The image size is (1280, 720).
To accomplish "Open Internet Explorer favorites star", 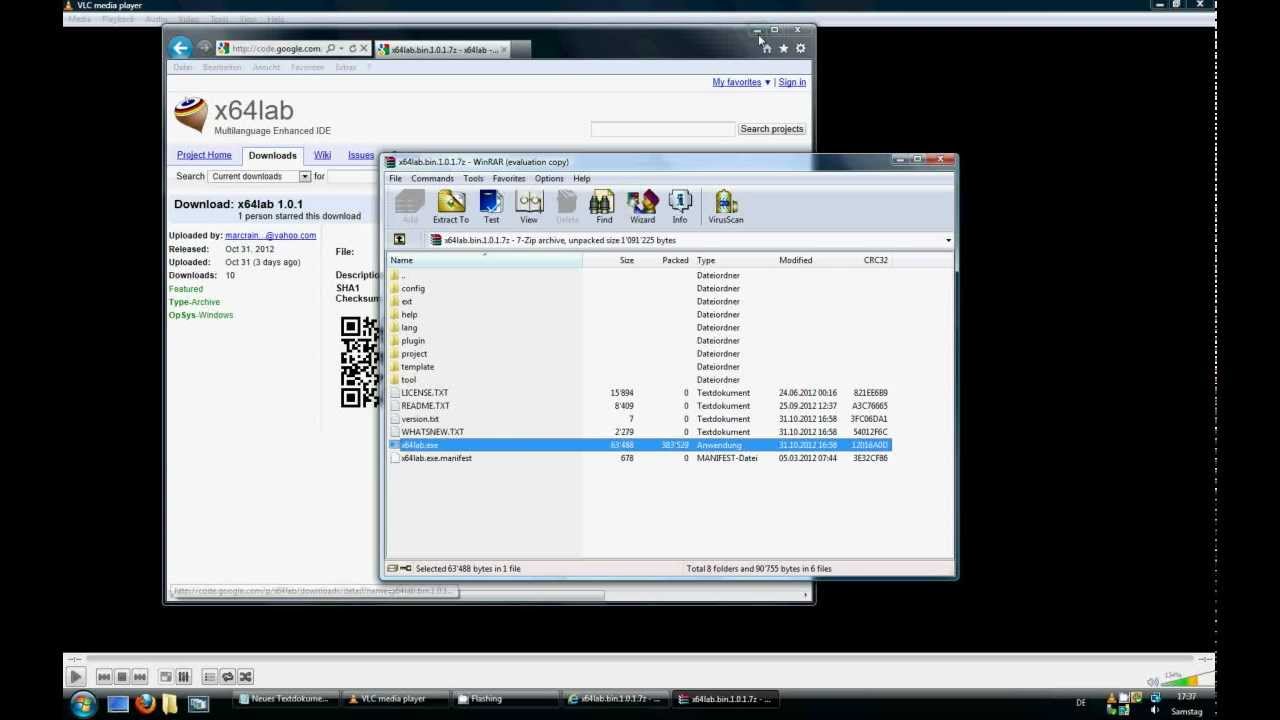I will pos(783,48).
